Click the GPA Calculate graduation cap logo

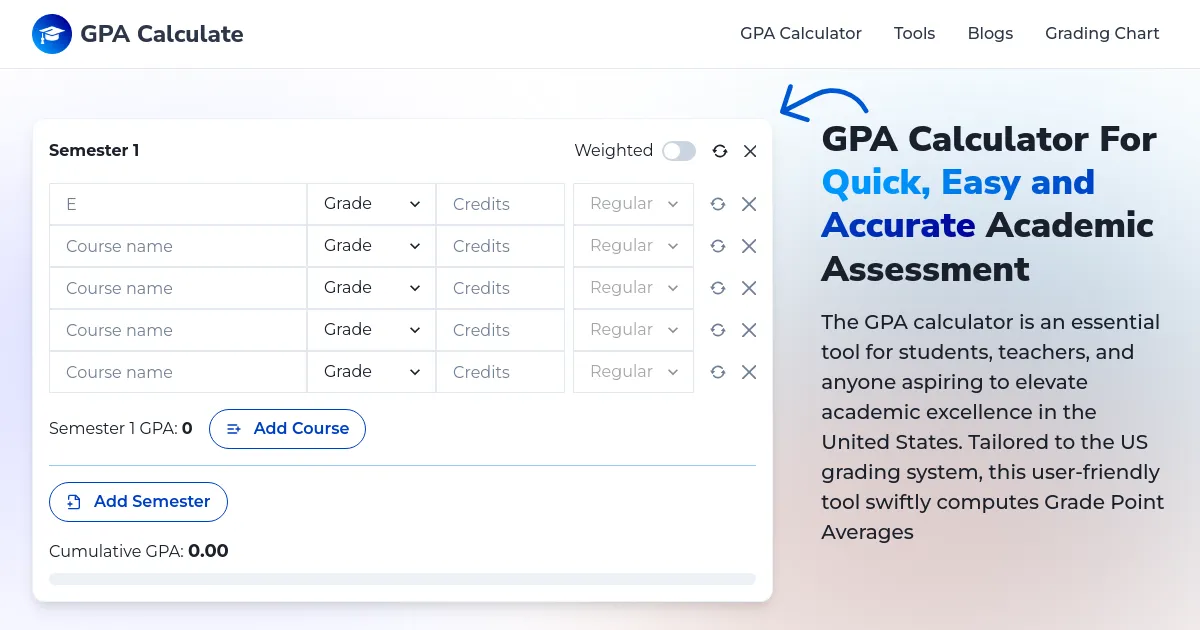tap(51, 33)
